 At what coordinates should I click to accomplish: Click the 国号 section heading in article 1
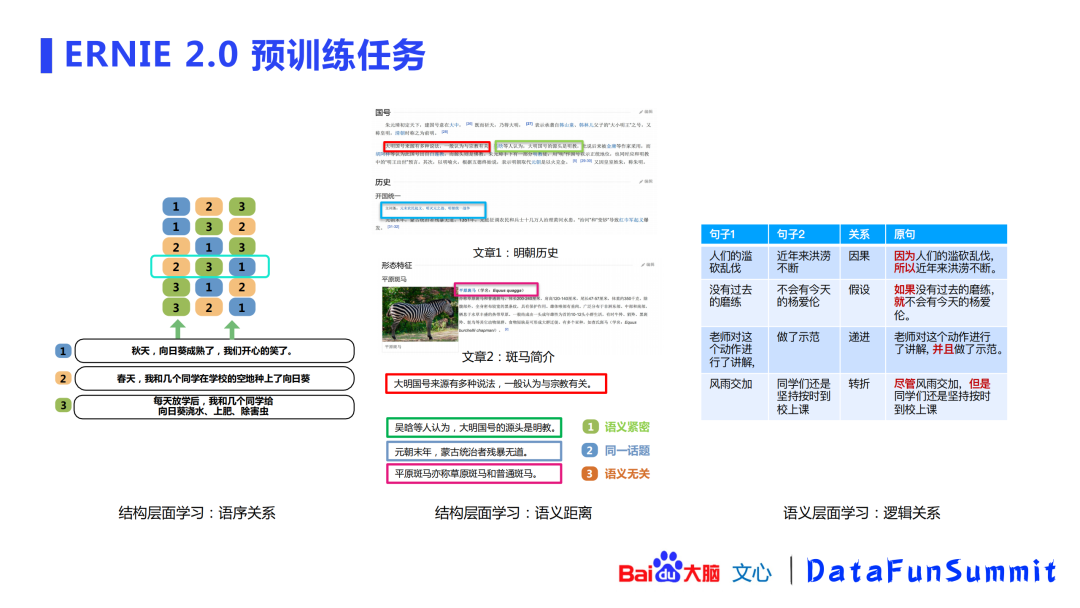(382, 112)
